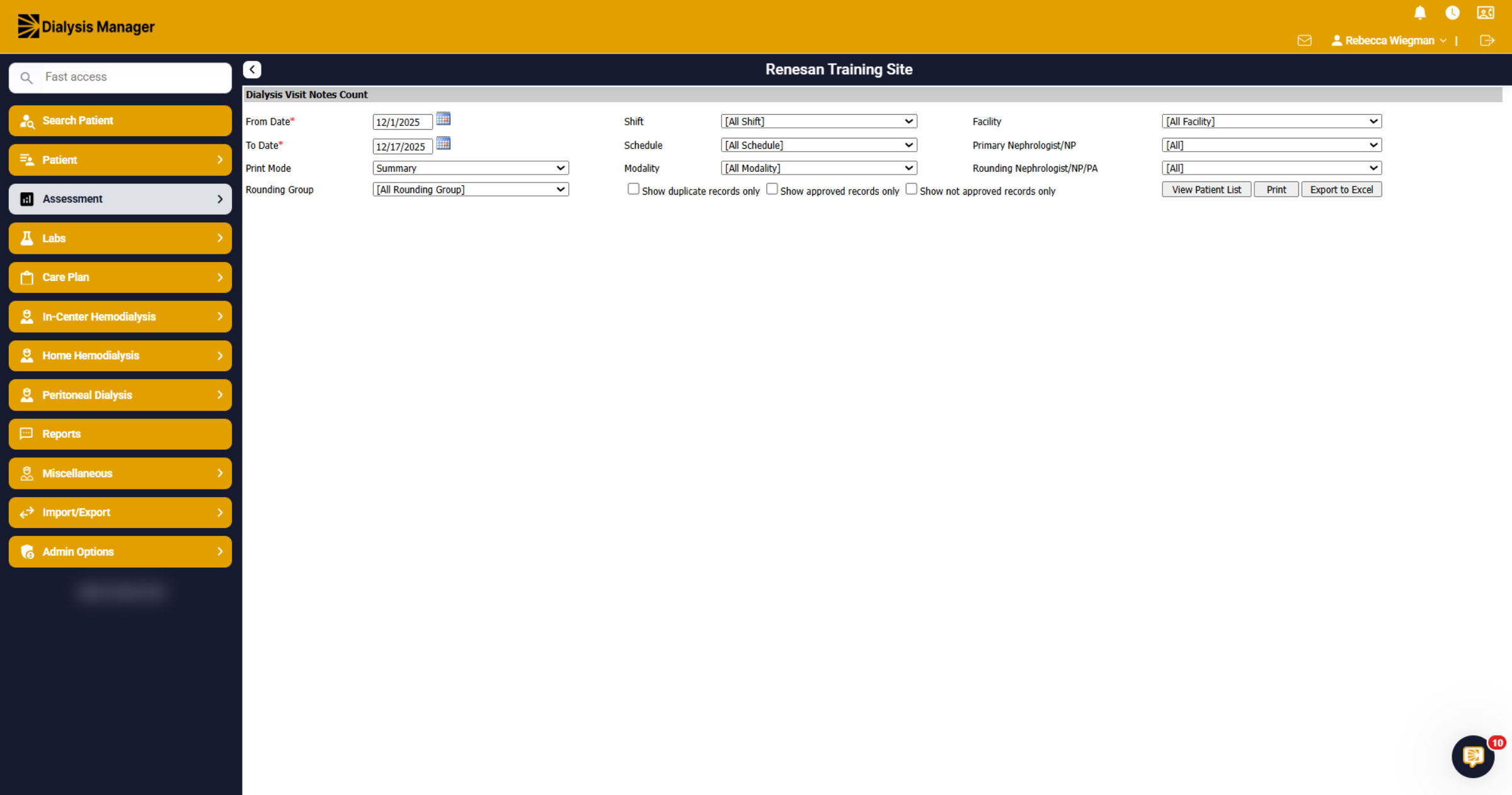Click the Print button
The width and height of the screenshot is (1512, 795).
pos(1276,190)
